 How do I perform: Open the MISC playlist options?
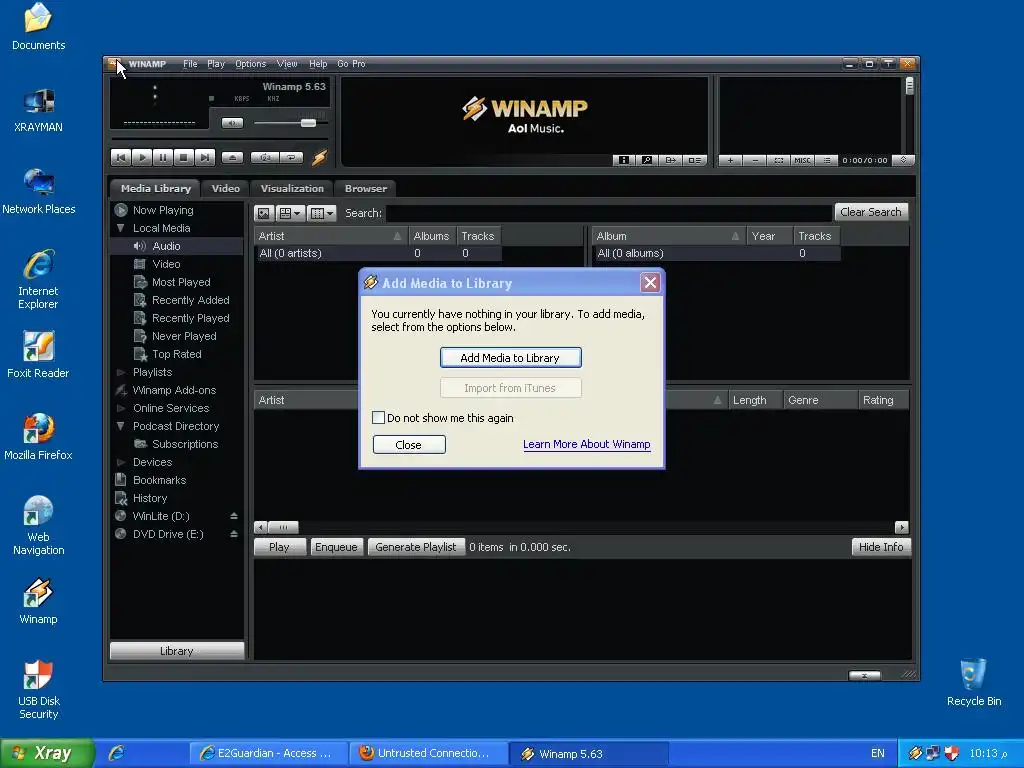(x=803, y=160)
